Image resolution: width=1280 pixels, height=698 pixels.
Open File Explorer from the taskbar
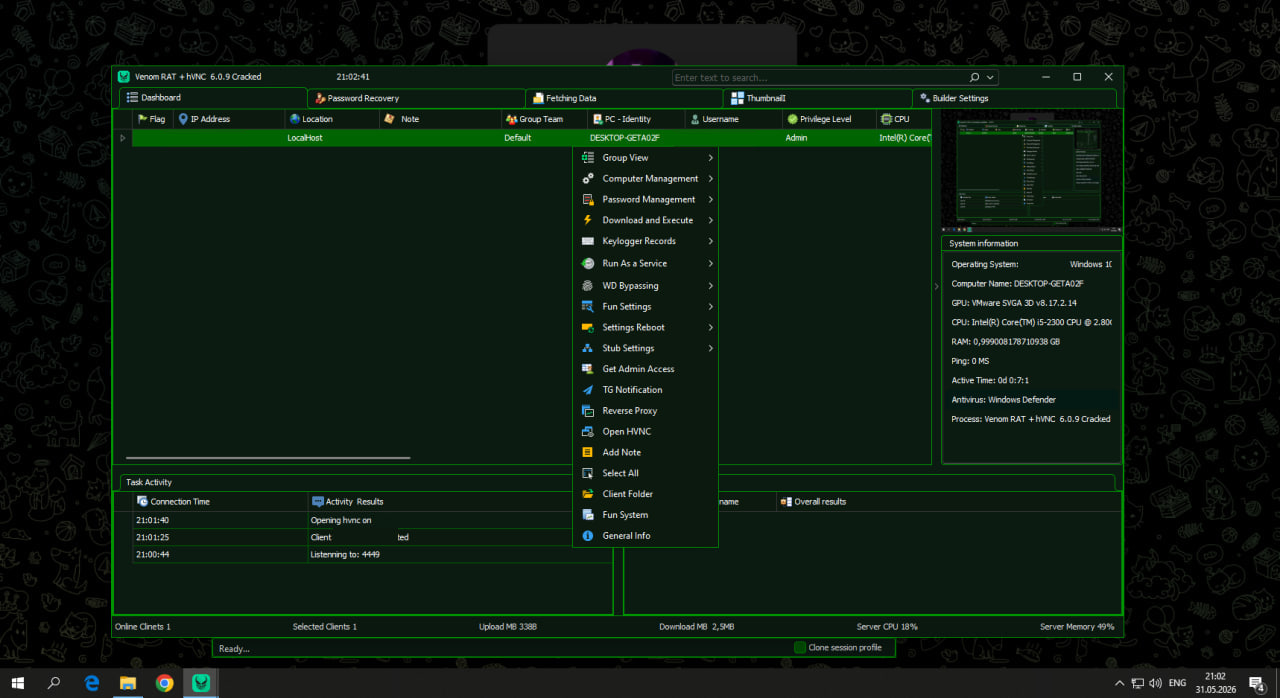128,683
